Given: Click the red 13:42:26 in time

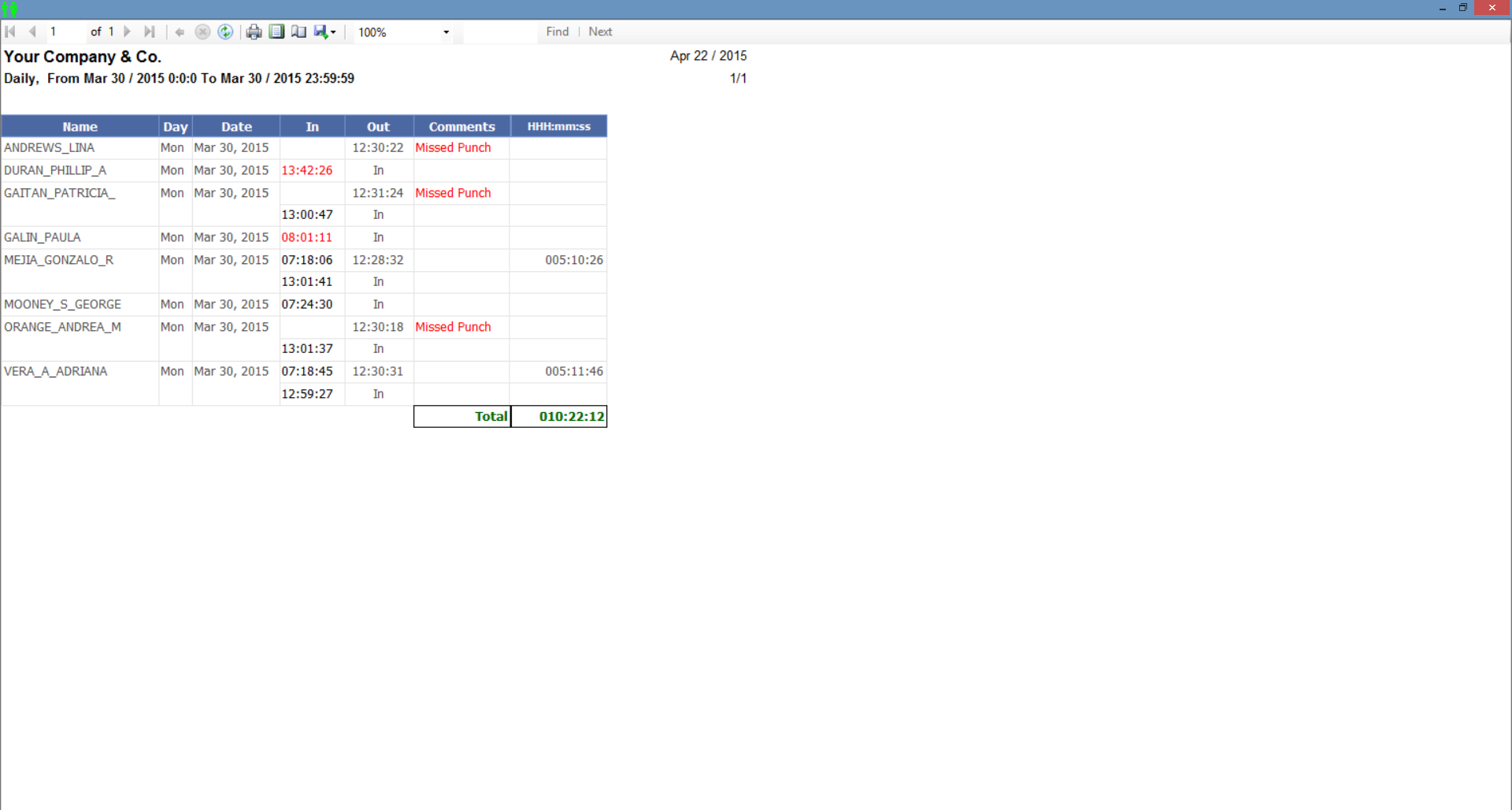Looking at the screenshot, I should tap(307, 170).
